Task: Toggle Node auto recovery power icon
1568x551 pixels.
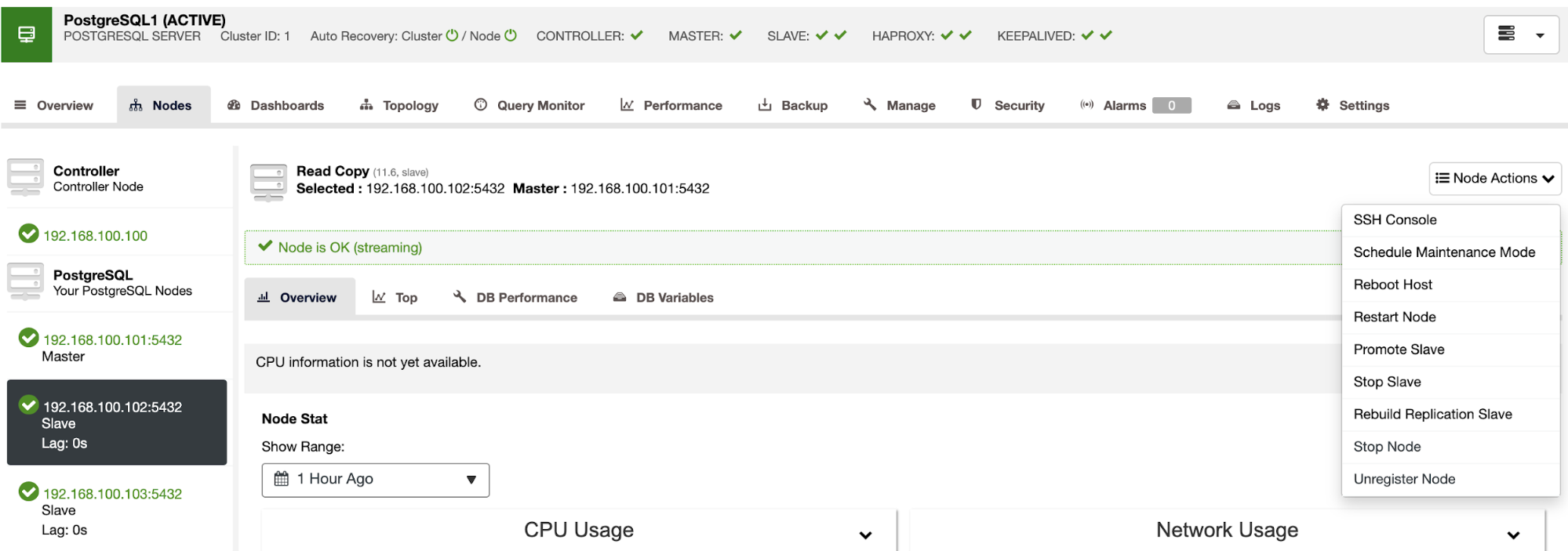Action: (x=511, y=35)
